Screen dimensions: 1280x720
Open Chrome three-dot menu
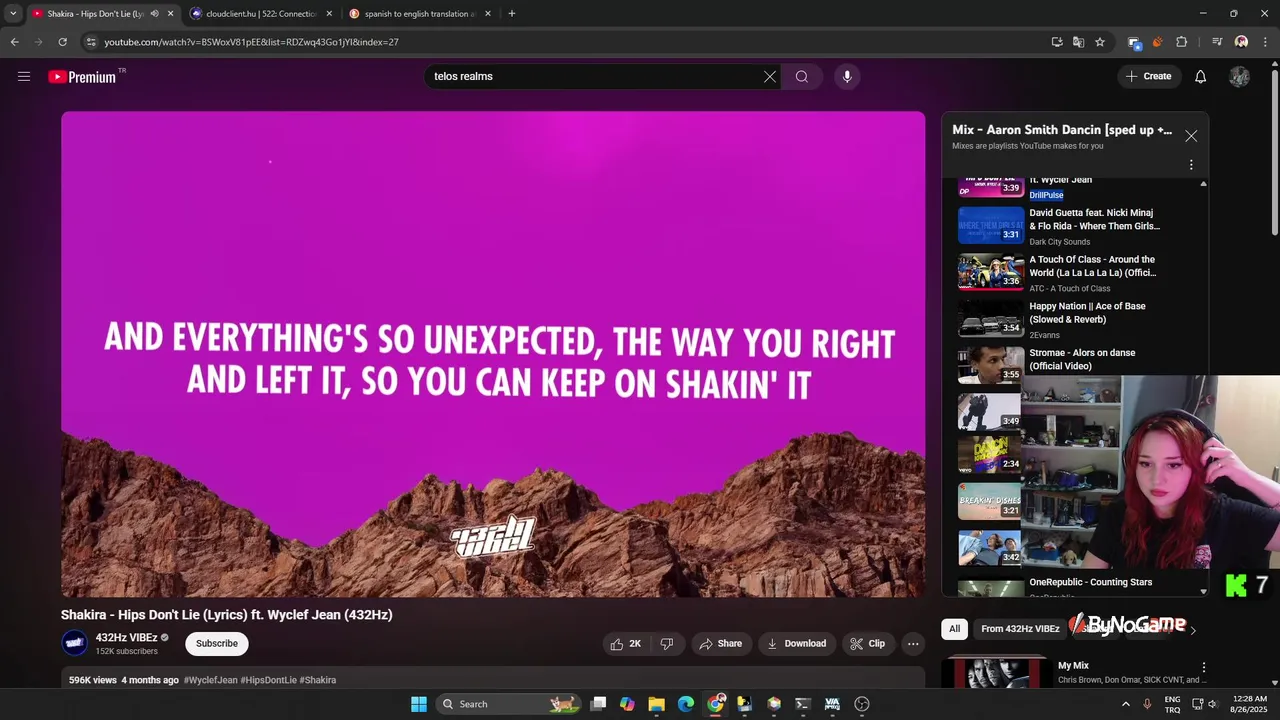[1266, 42]
